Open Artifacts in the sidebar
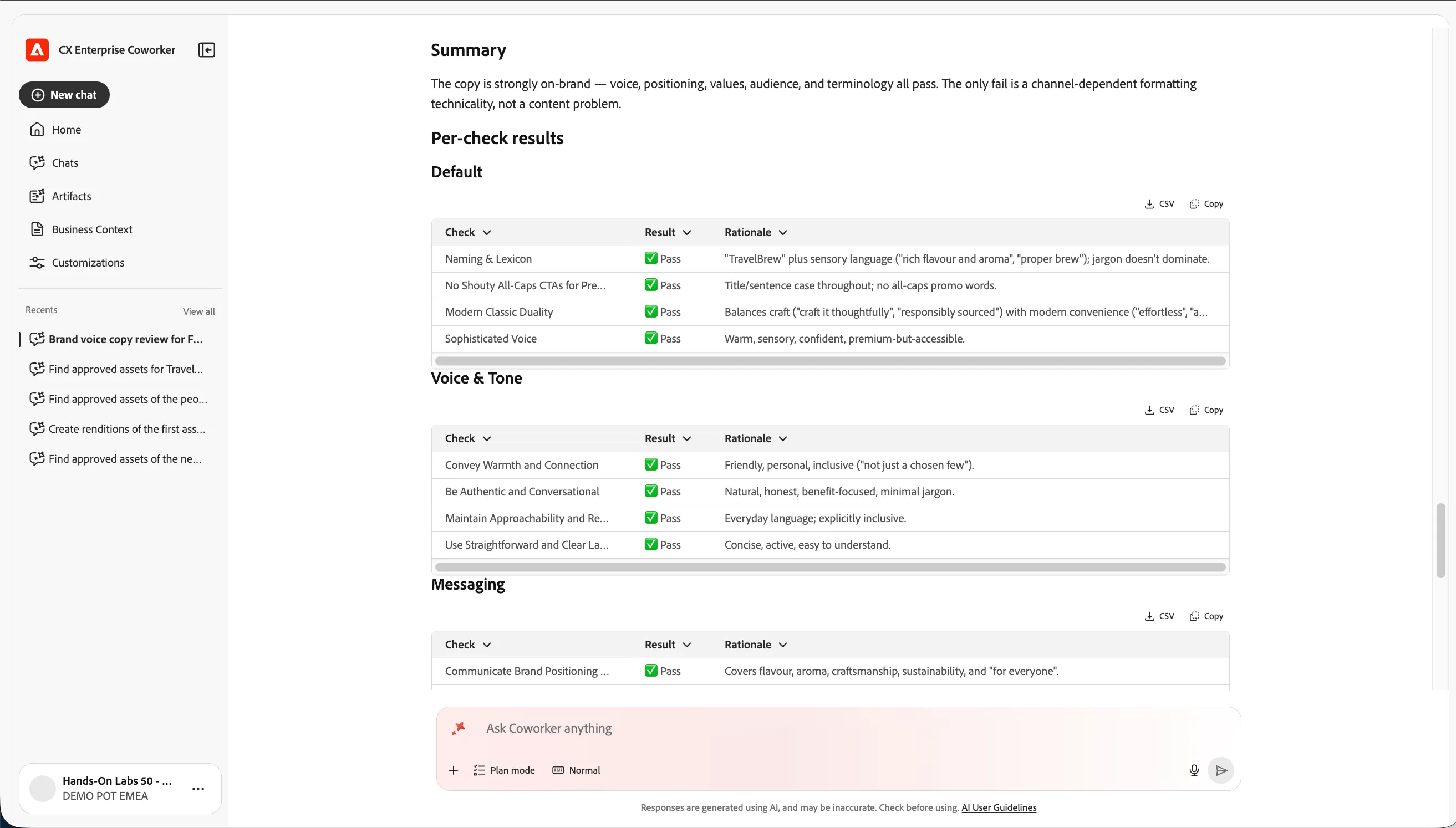Image resolution: width=1456 pixels, height=828 pixels. [x=60, y=196]
